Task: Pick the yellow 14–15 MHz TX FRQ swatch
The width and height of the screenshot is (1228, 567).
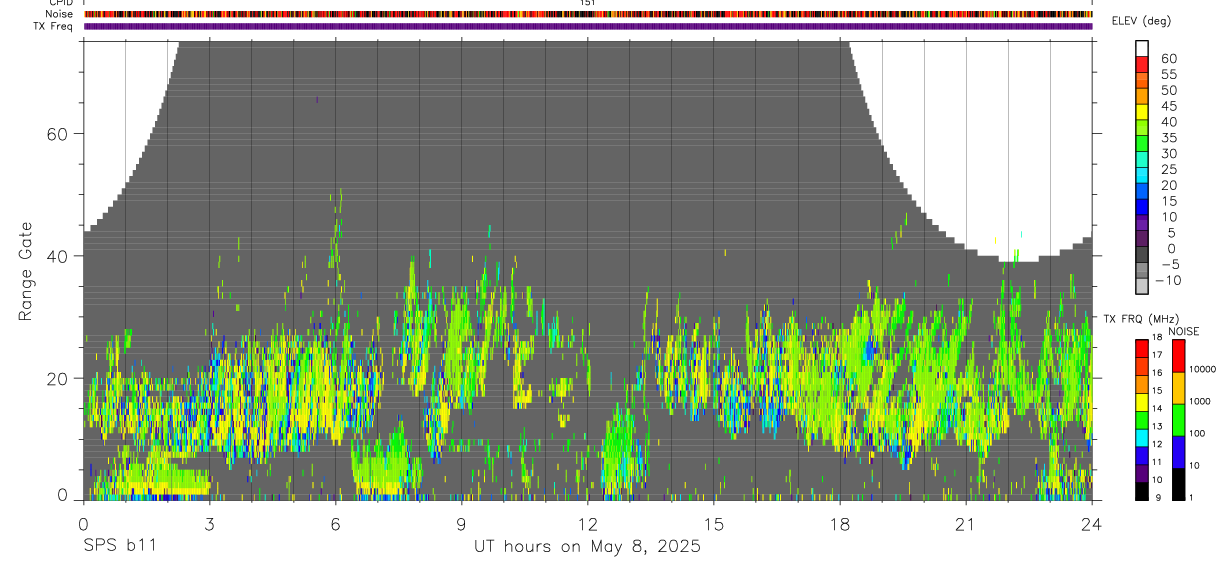Action: [1142, 402]
